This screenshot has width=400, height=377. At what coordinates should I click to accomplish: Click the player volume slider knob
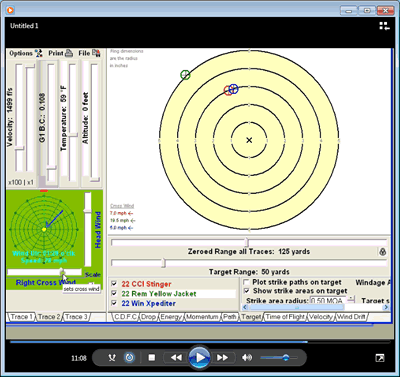(x=285, y=358)
